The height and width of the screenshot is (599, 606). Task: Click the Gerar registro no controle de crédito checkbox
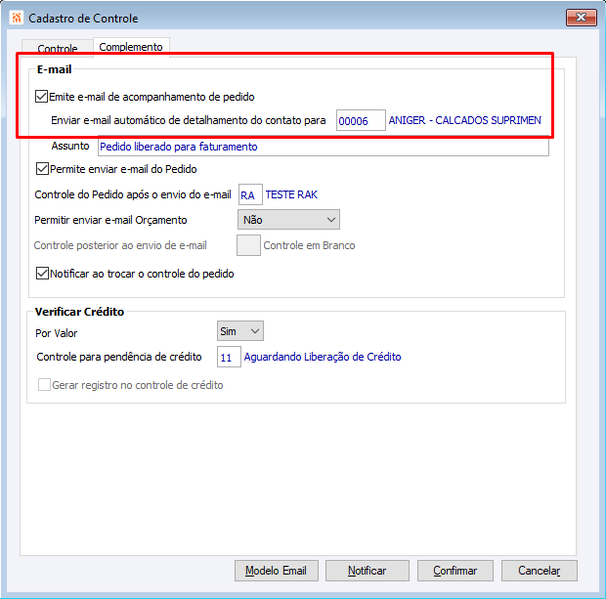[44, 385]
